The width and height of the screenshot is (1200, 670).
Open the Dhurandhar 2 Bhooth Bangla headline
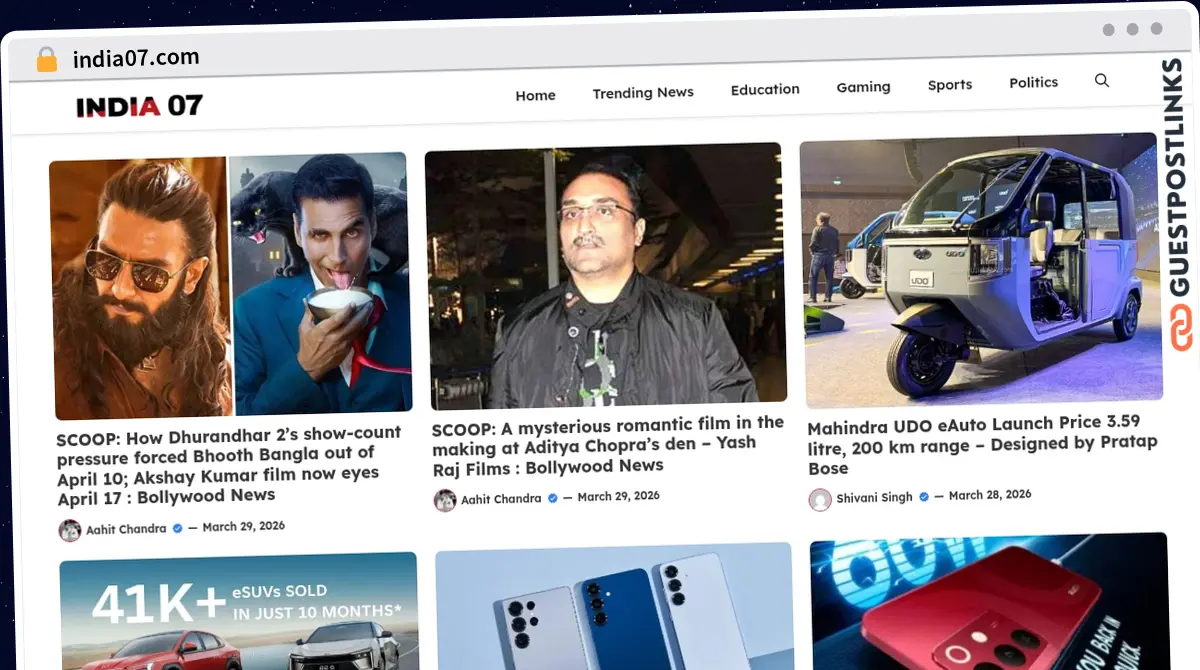pos(230,465)
